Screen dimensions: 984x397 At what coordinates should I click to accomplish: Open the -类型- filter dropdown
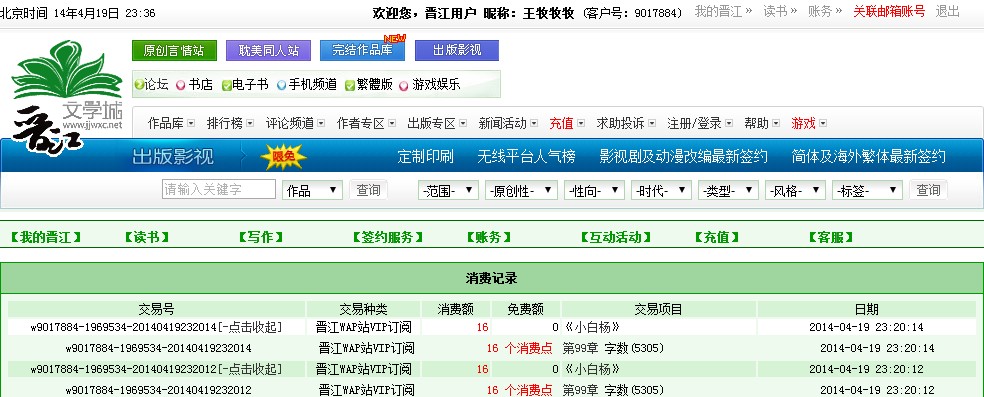point(728,190)
